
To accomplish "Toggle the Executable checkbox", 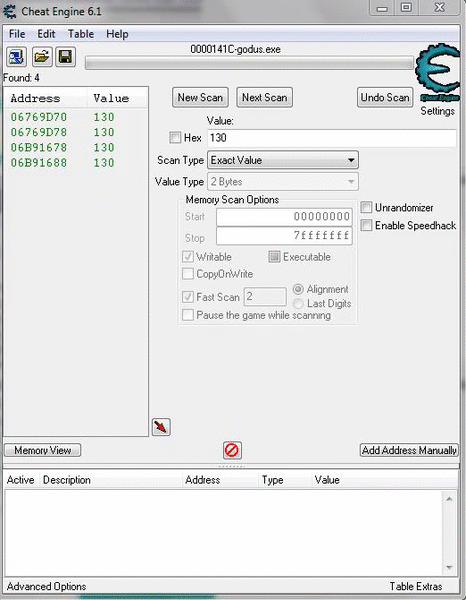I will coord(274,257).
